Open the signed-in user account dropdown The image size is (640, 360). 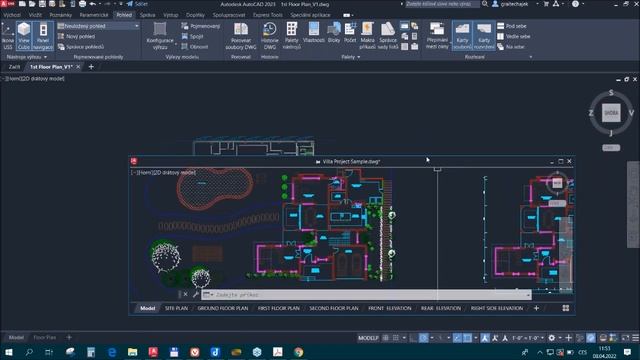tap(514, 4)
